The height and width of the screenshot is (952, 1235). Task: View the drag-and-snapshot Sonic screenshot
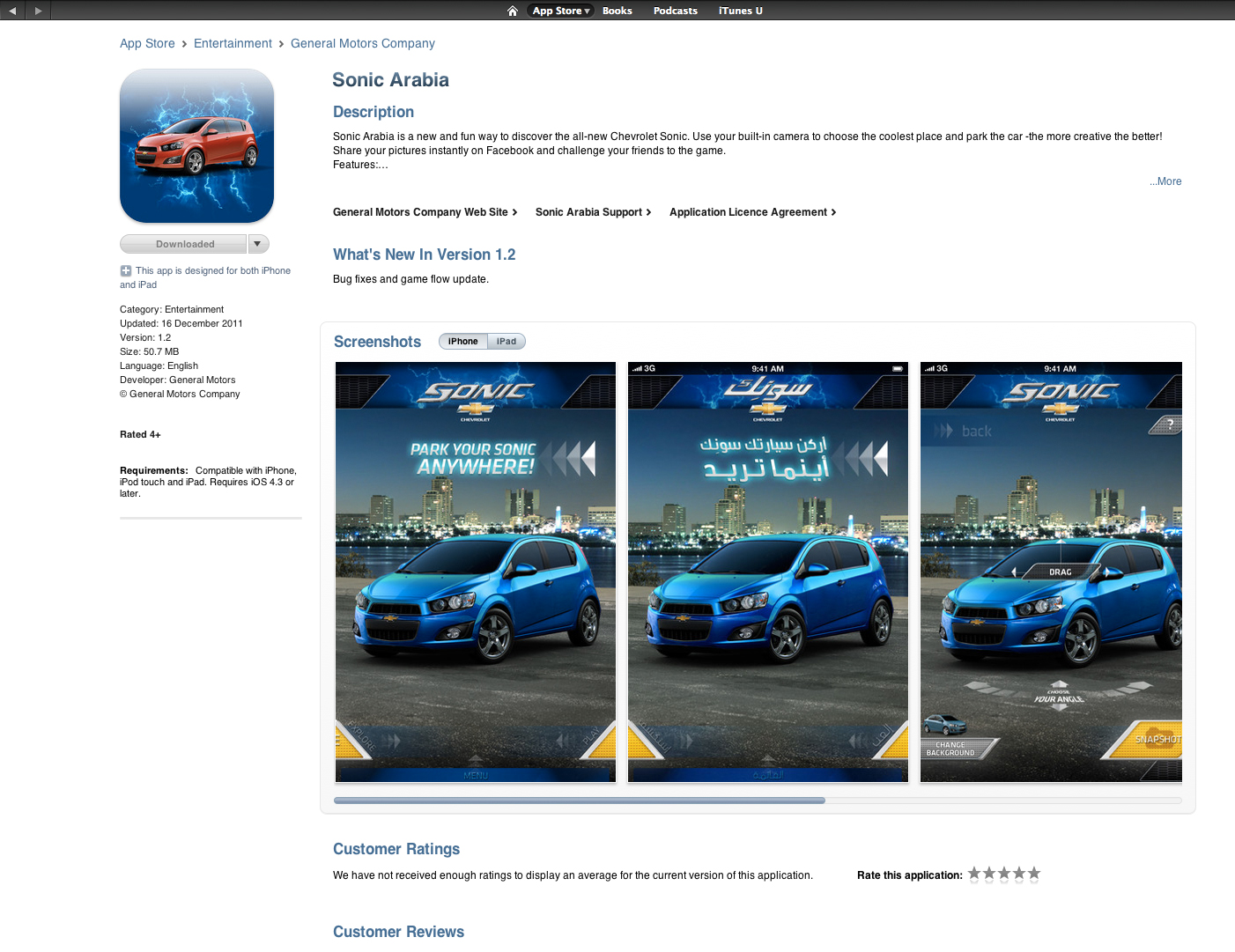(x=1051, y=572)
